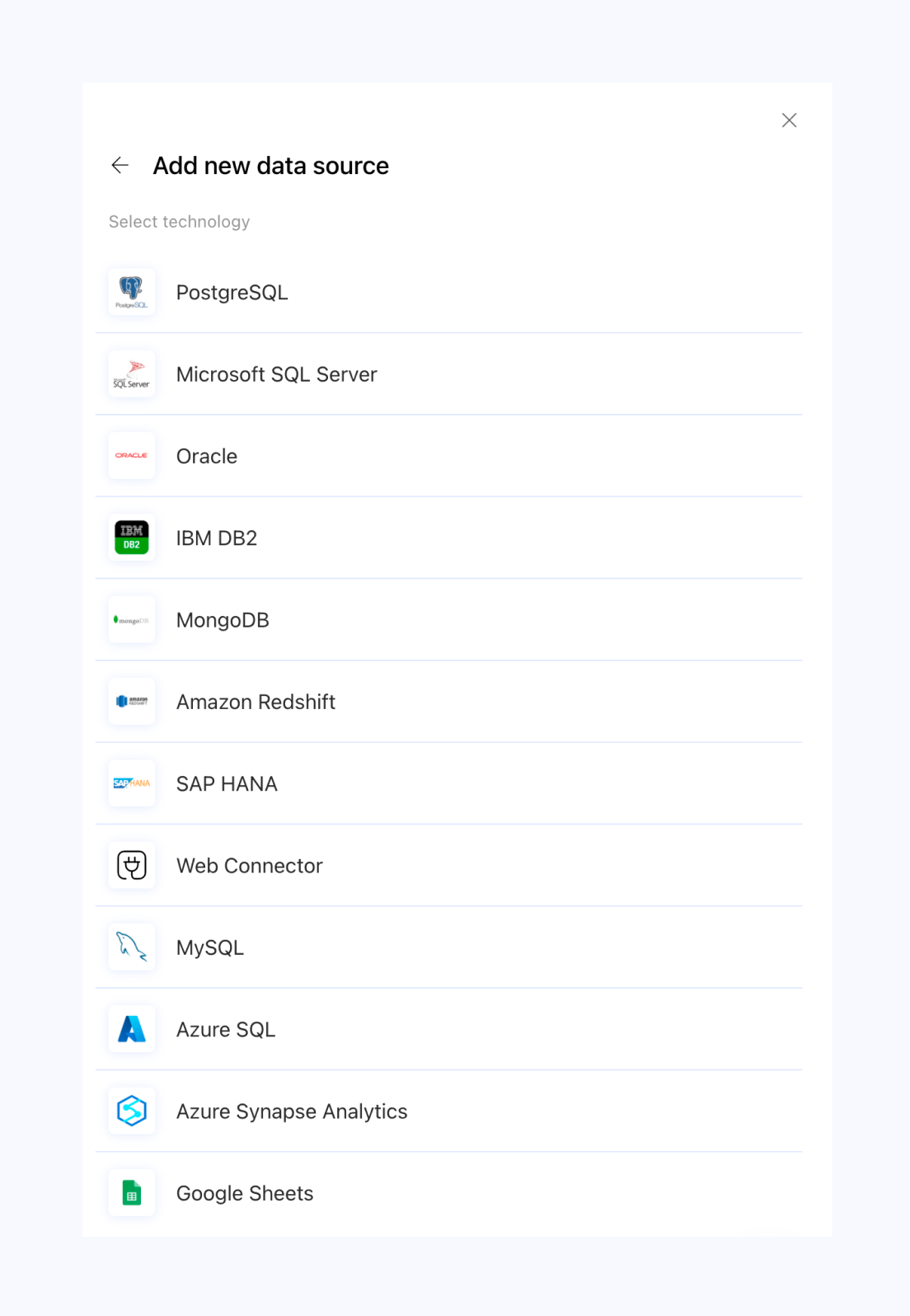This screenshot has width=910, height=1316.
Task: Click the Web Connector plug icon
Action: click(132, 866)
